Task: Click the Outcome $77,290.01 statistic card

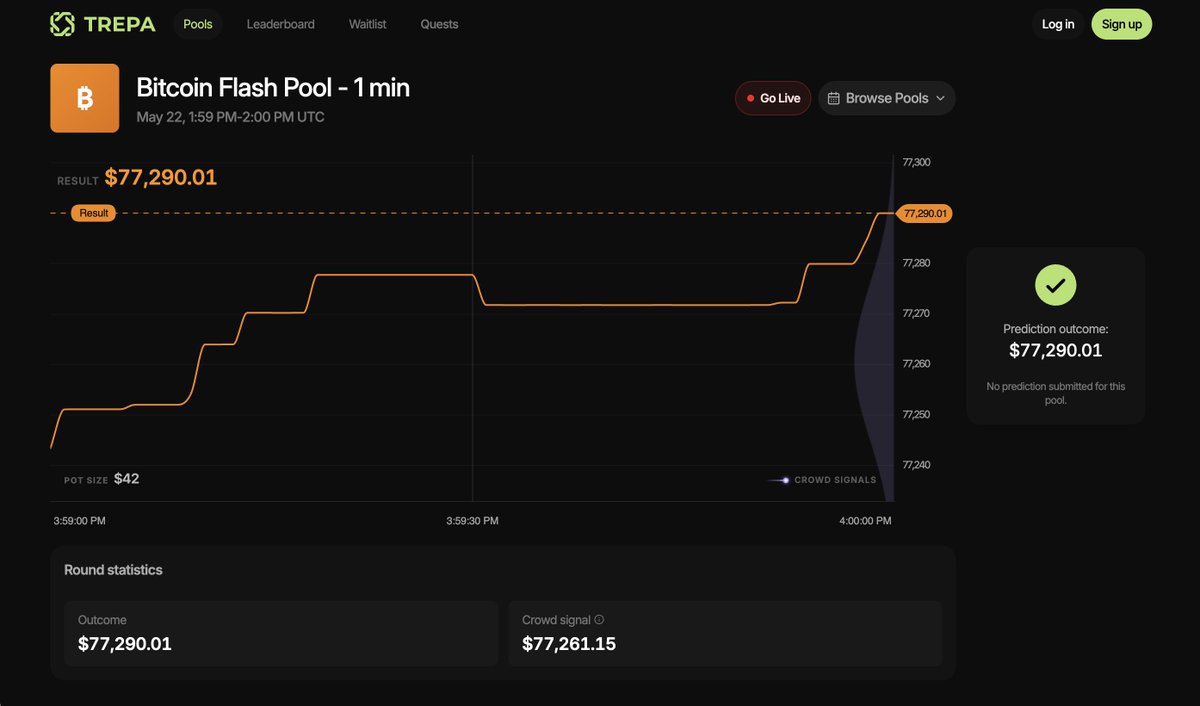Action: pos(281,634)
